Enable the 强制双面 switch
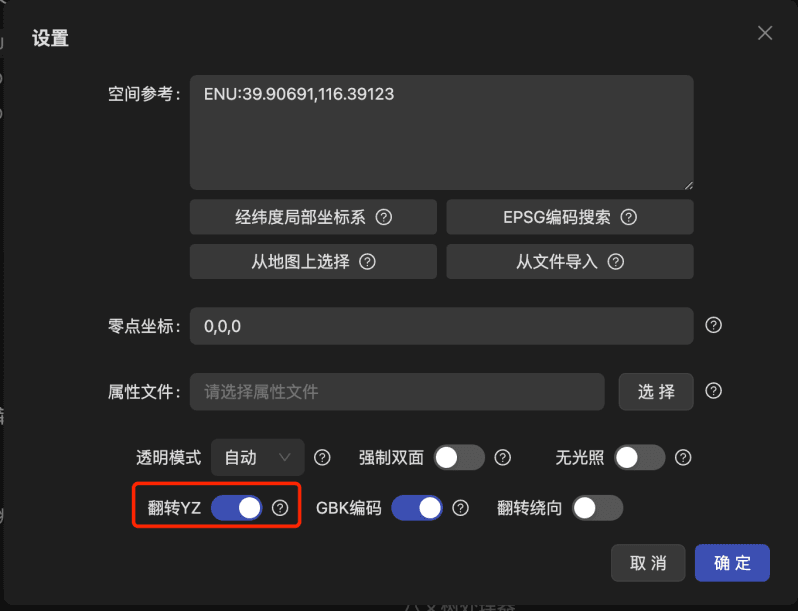The height and width of the screenshot is (611, 798). pos(459,457)
